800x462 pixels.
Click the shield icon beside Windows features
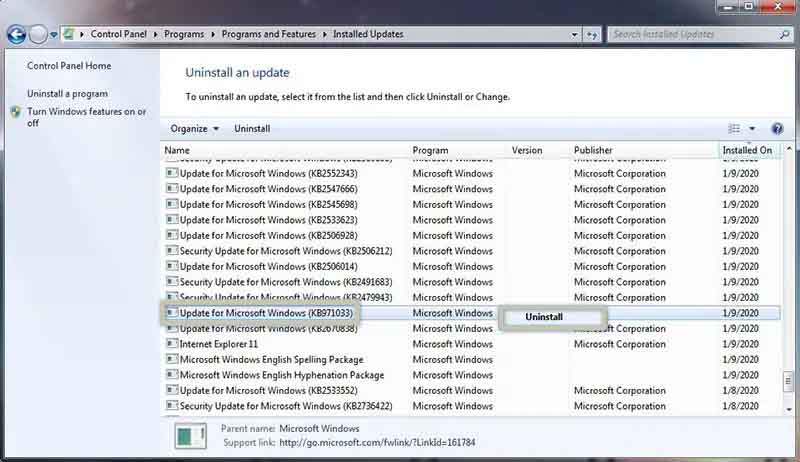(16, 112)
